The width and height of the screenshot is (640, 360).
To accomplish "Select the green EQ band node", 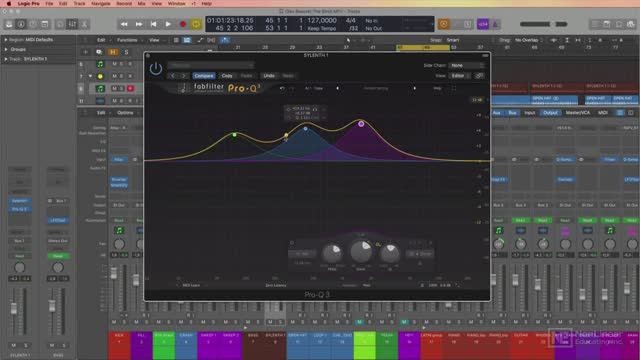I will coord(234,135).
